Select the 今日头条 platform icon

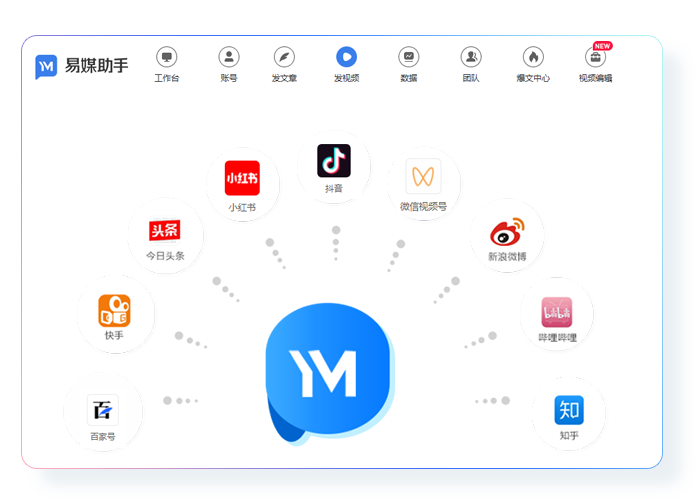point(164,231)
